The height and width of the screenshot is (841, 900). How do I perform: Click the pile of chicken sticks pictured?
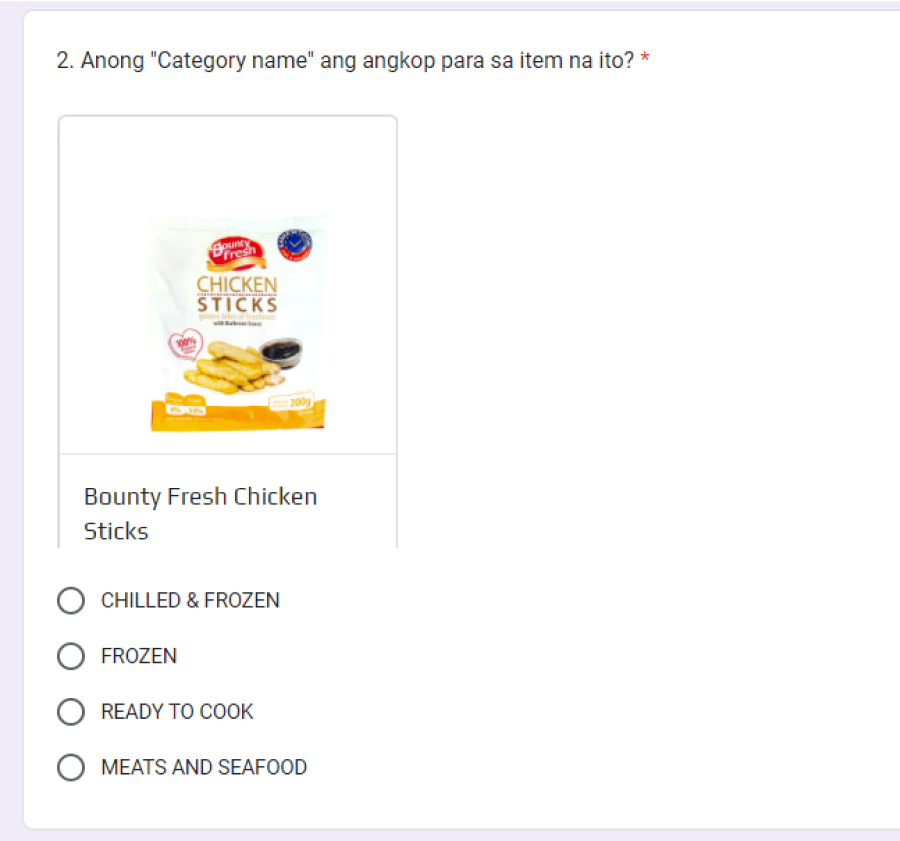click(x=237, y=366)
